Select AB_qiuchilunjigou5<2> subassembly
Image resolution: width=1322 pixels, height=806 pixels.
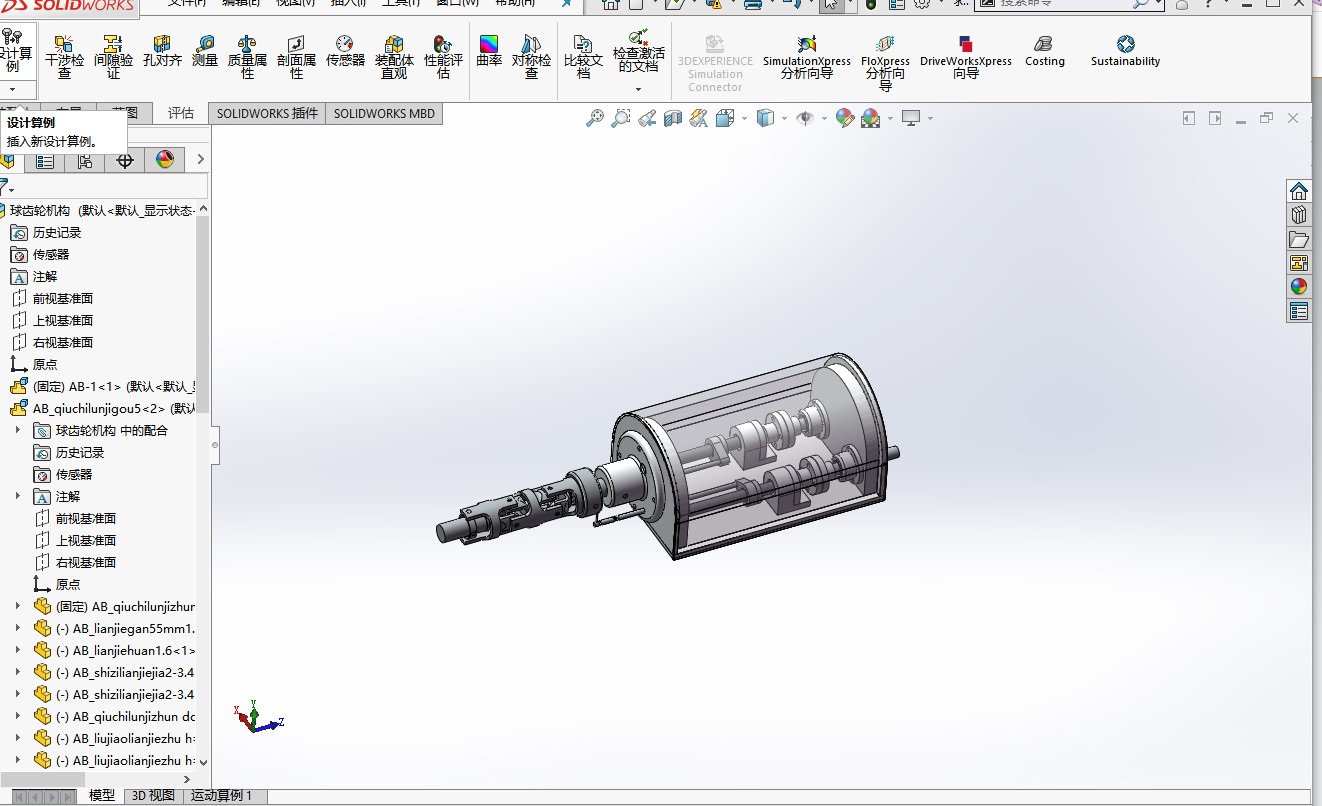[x=103, y=408]
